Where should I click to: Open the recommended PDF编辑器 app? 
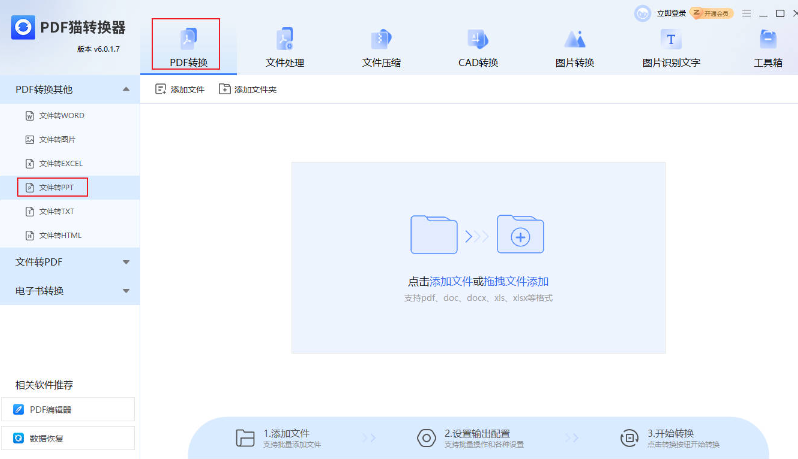tap(68, 409)
